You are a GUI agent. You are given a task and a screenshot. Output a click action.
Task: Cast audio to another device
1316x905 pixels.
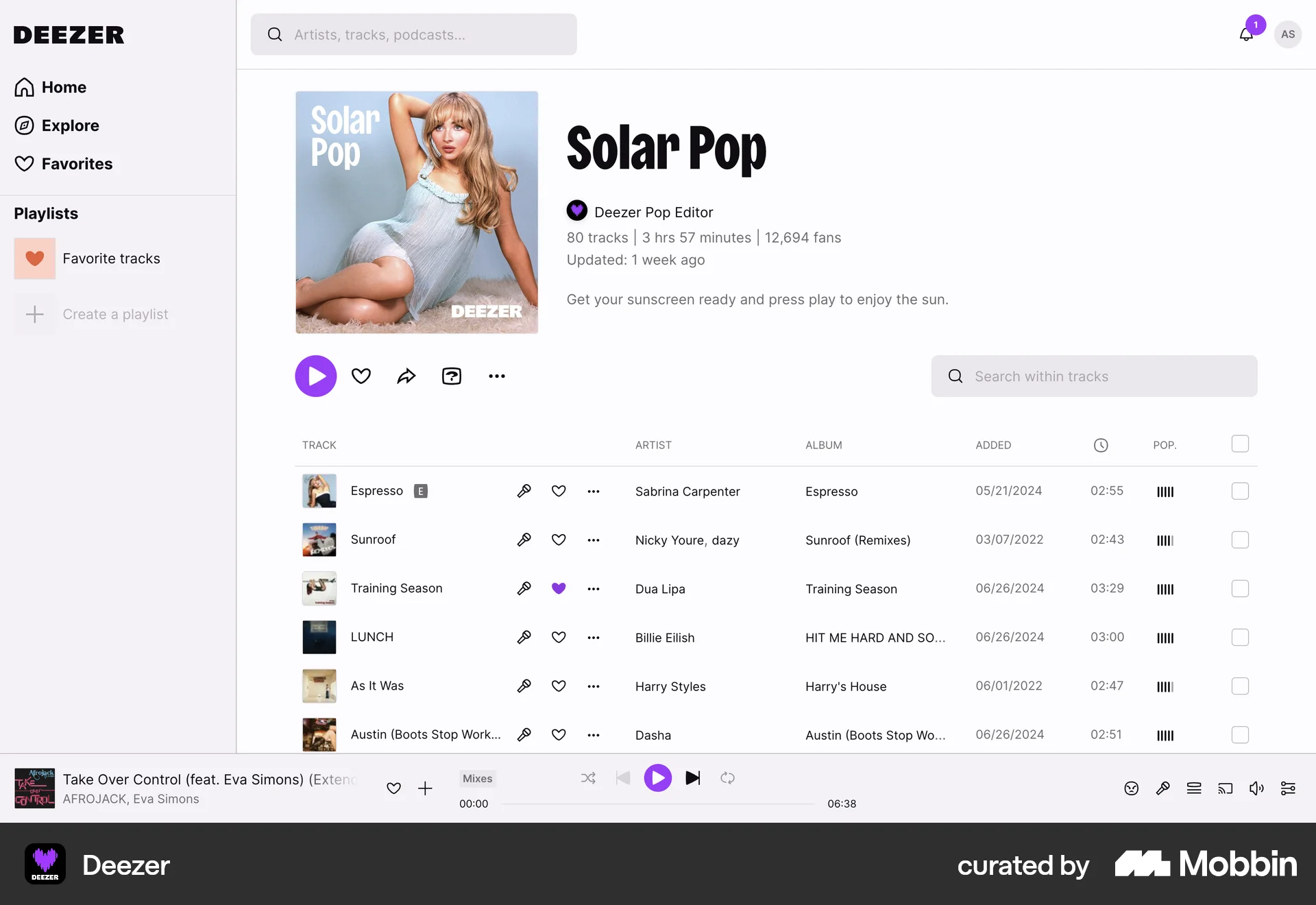[x=1226, y=788]
